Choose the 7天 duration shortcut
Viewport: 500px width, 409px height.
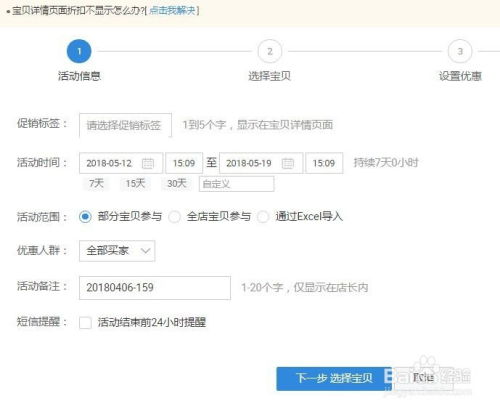pyautogui.click(x=96, y=183)
